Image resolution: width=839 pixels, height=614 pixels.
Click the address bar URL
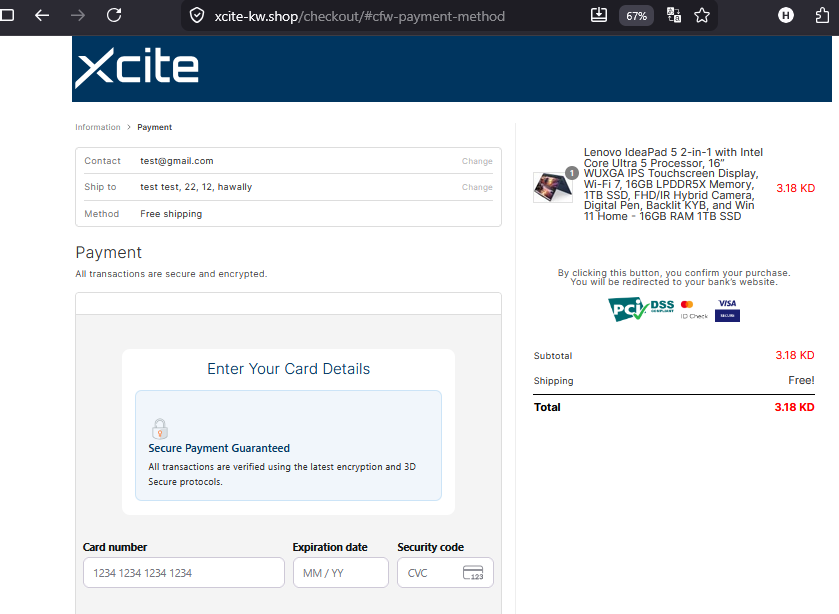click(360, 17)
